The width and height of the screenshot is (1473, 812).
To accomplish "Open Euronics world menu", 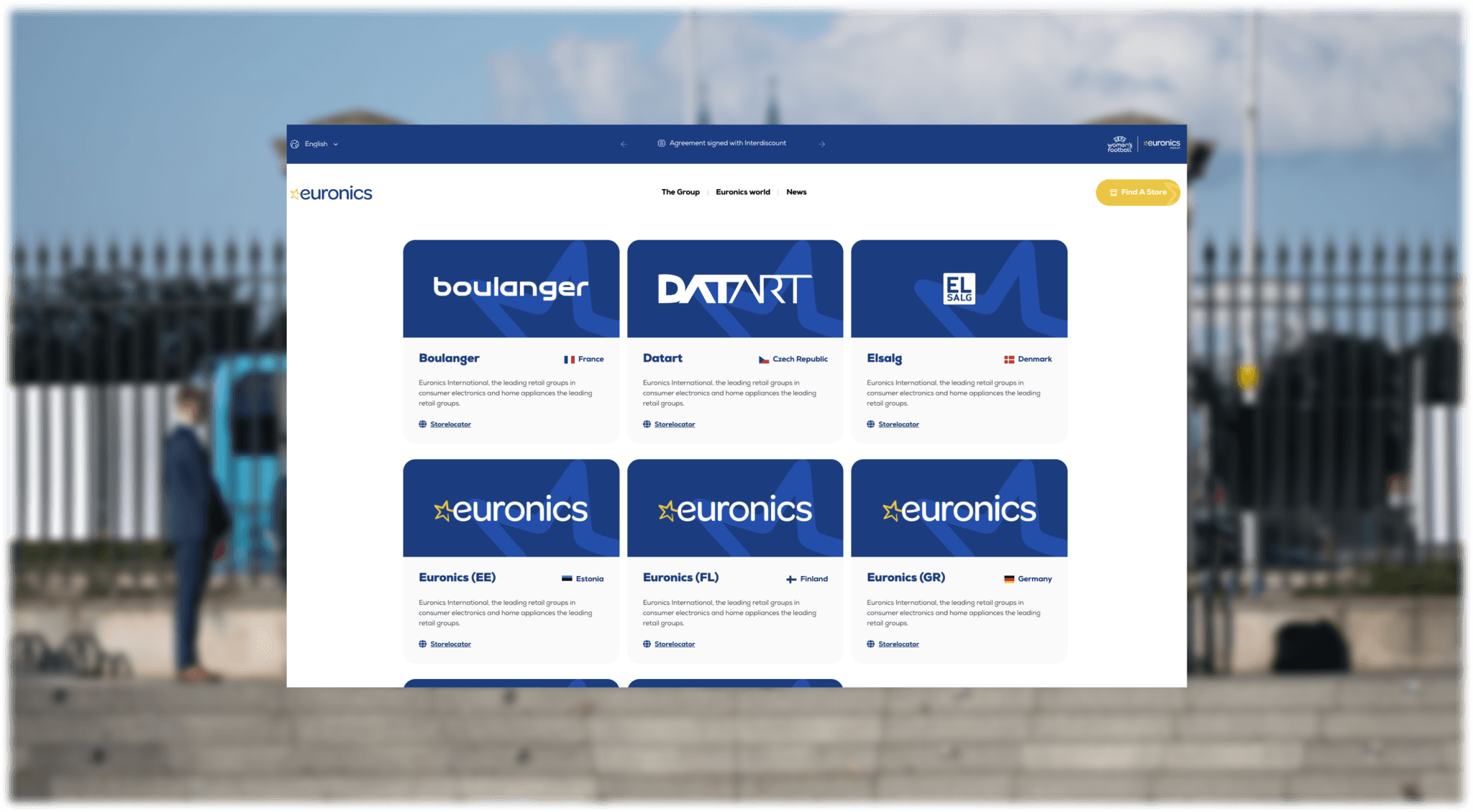I will (x=743, y=192).
